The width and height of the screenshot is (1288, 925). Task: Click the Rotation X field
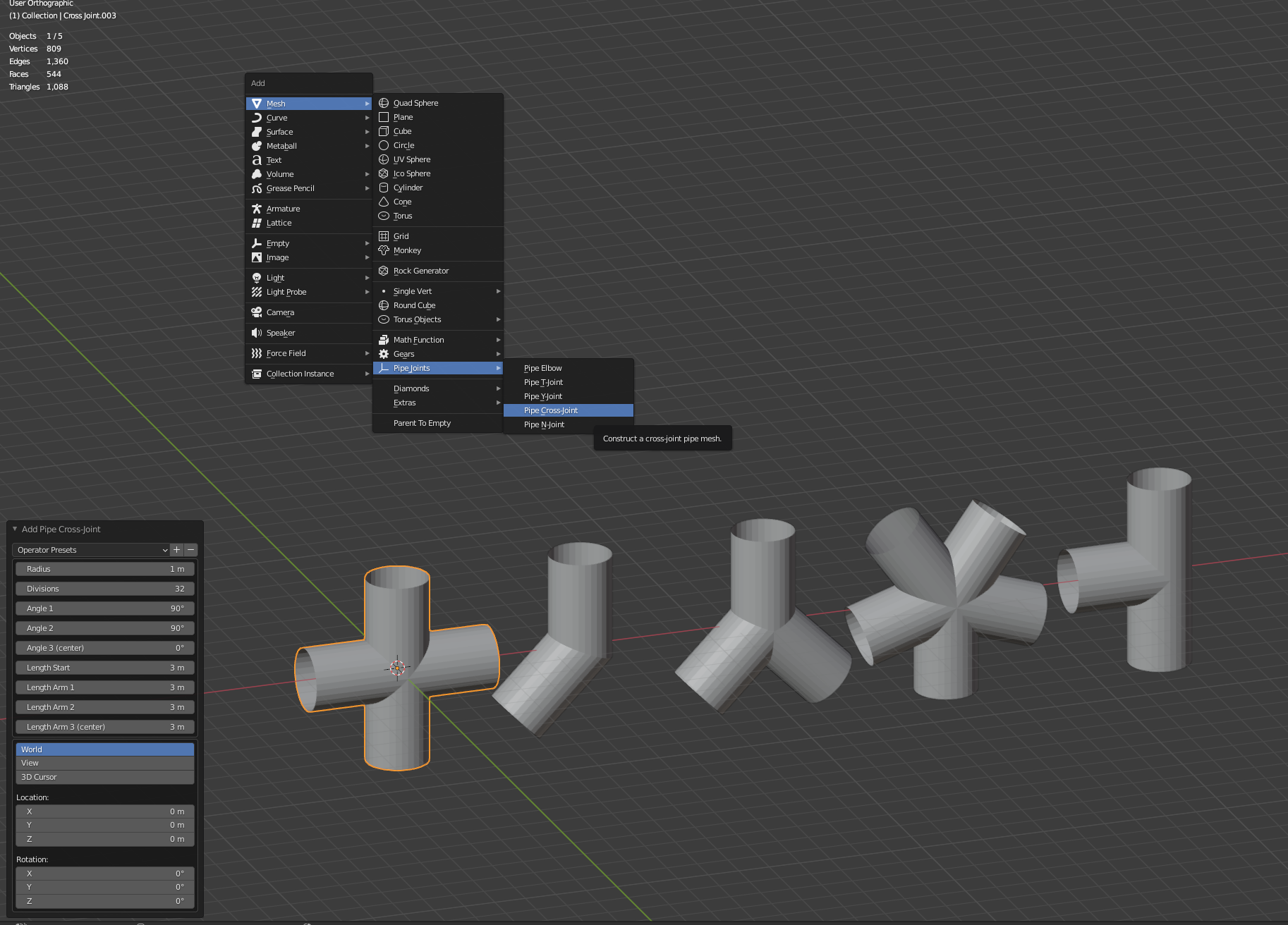click(105, 874)
